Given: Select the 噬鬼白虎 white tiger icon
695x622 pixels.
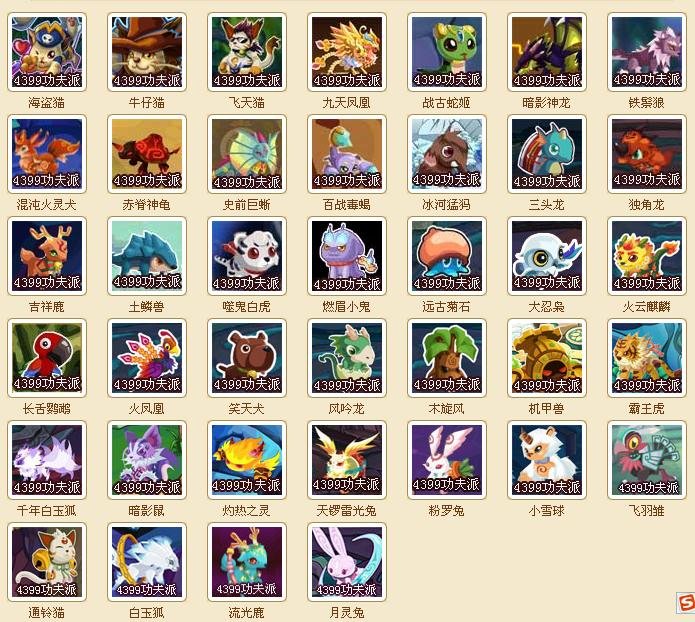Looking at the screenshot, I should [247, 256].
